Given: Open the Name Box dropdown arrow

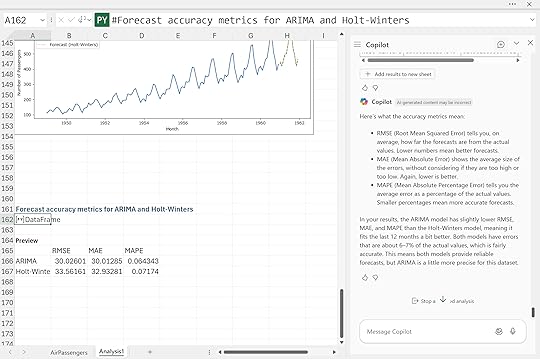Looking at the screenshot, I should [x=42, y=20].
